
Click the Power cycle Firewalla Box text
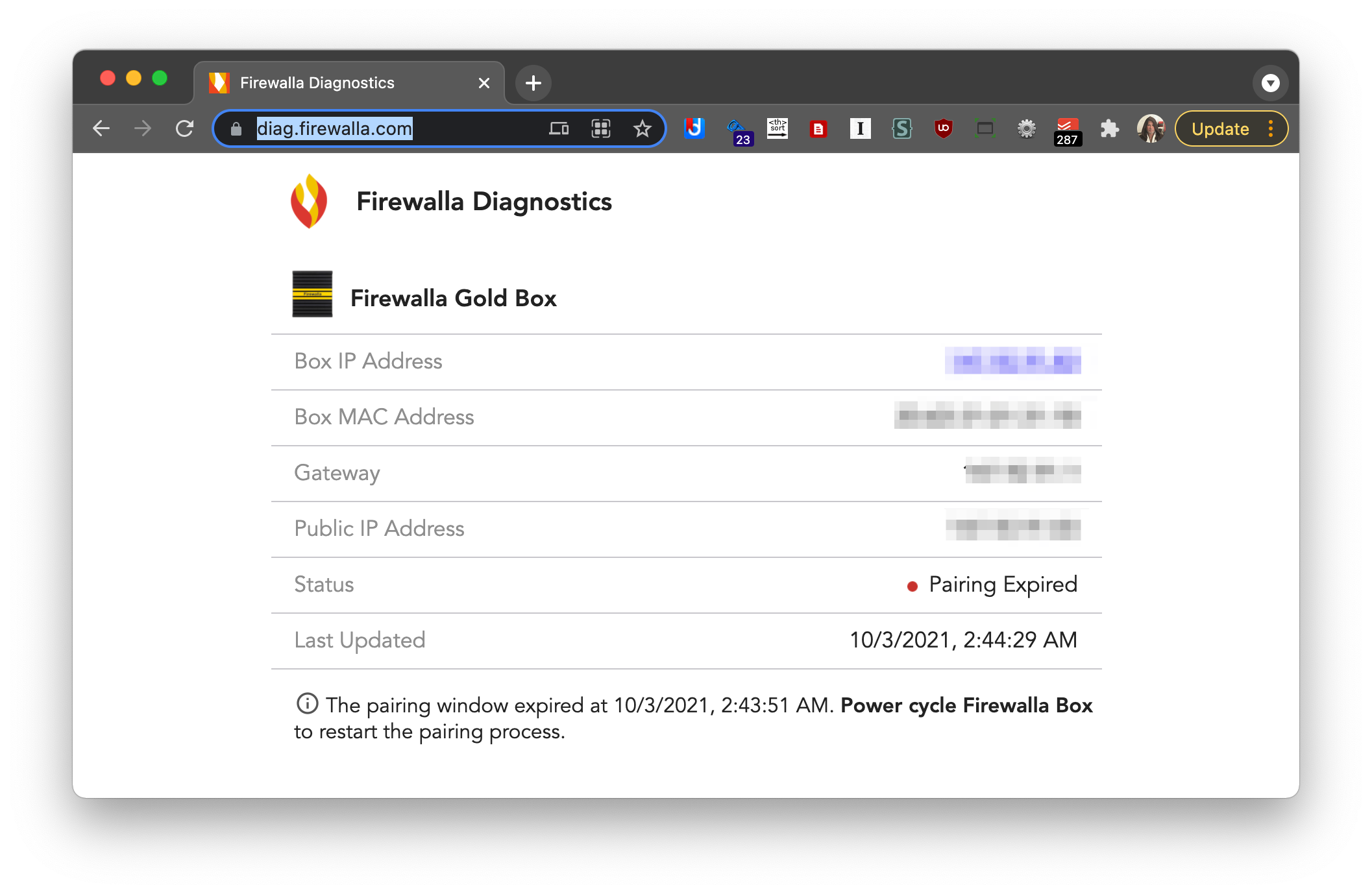[x=966, y=705]
